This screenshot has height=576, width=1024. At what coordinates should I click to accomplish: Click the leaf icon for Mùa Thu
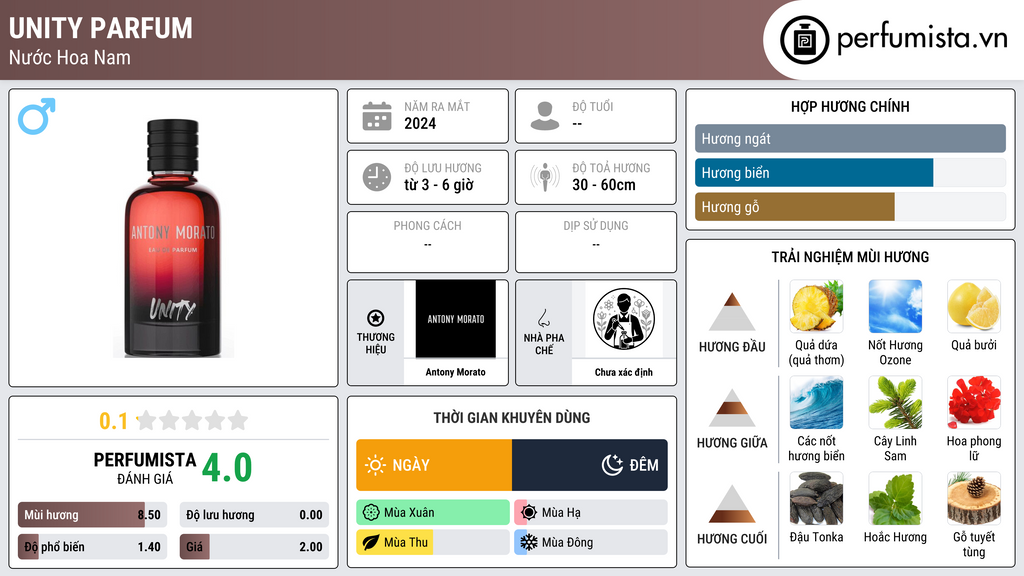tap(371, 542)
